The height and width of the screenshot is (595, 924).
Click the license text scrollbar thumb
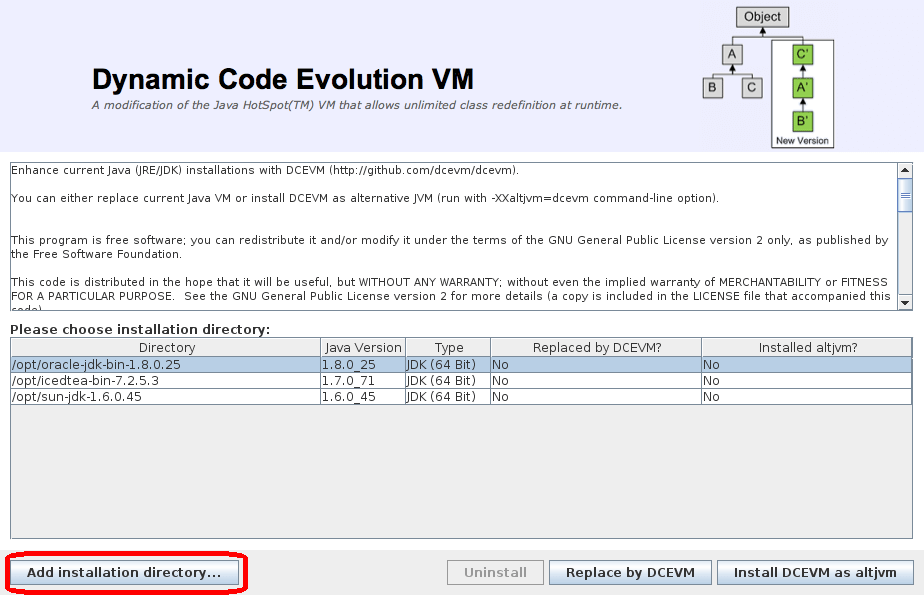coord(905,195)
